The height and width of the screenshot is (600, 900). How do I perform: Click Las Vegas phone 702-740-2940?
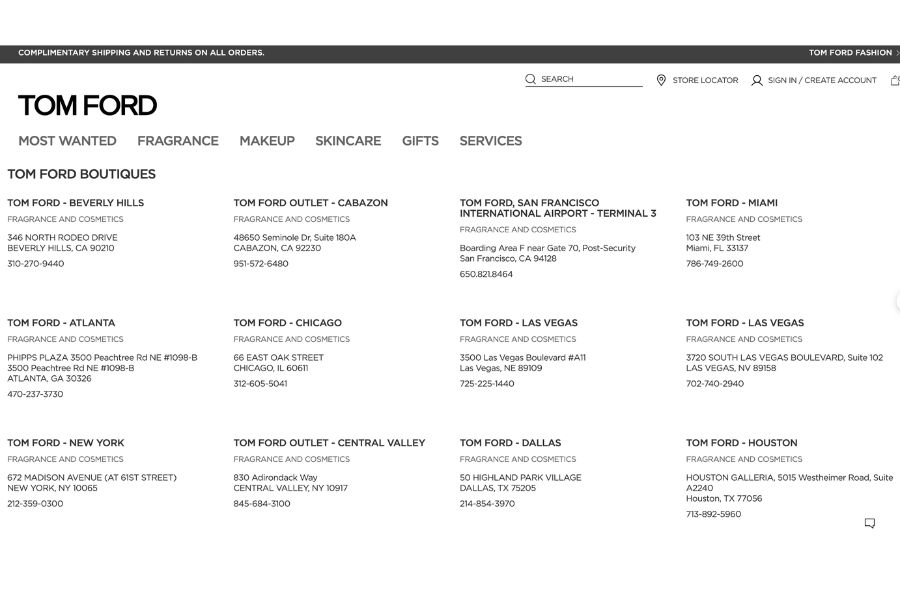point(715,384)
